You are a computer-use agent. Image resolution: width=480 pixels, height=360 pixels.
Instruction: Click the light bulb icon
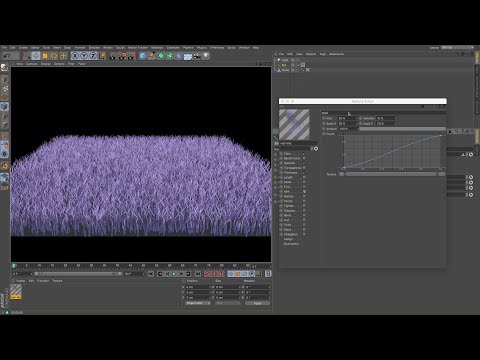[206, 56]
